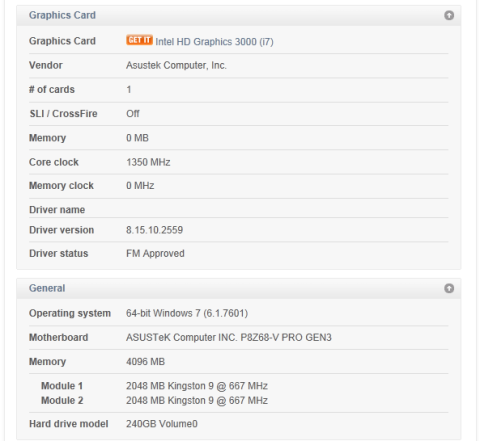Click the Memory clock label
Screen dimensions: 480x441
pyautogui.click(x=61, y=186)
